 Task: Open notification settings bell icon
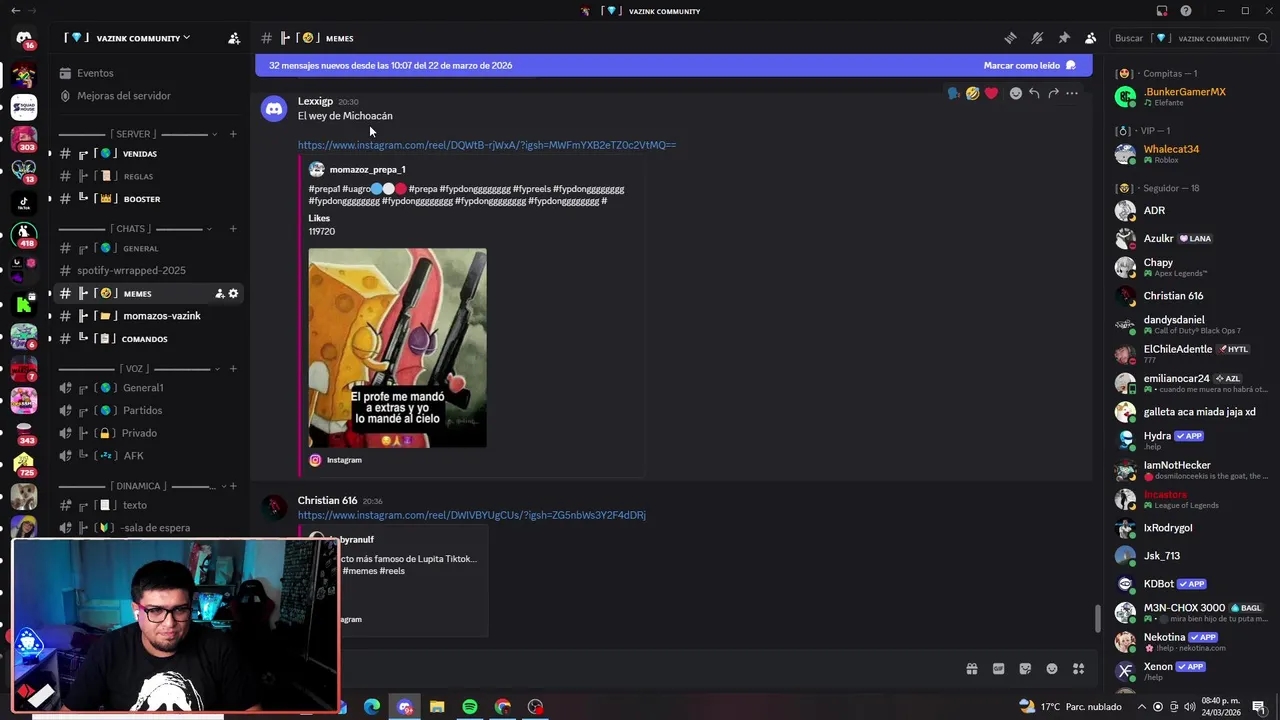coord(1037,38)
